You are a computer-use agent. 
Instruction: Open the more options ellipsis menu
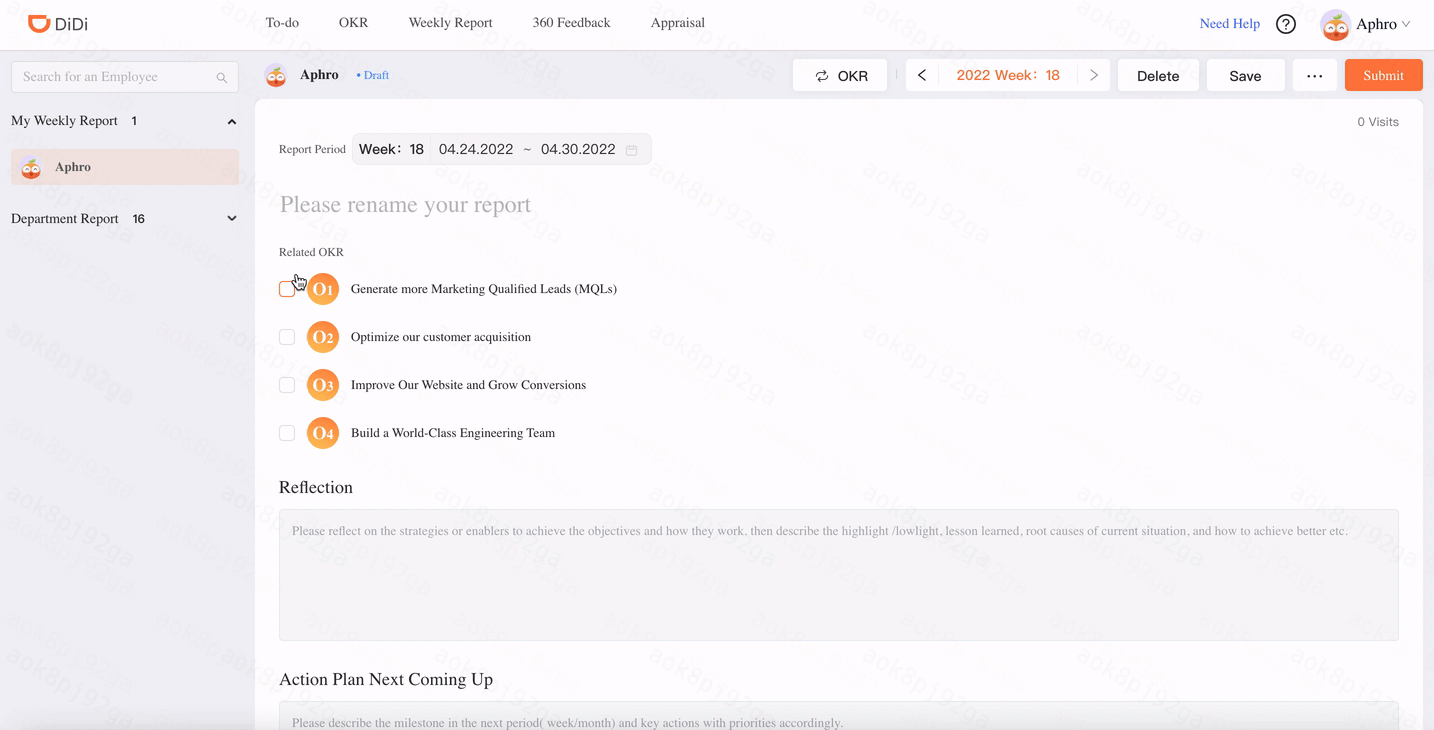1315,75
